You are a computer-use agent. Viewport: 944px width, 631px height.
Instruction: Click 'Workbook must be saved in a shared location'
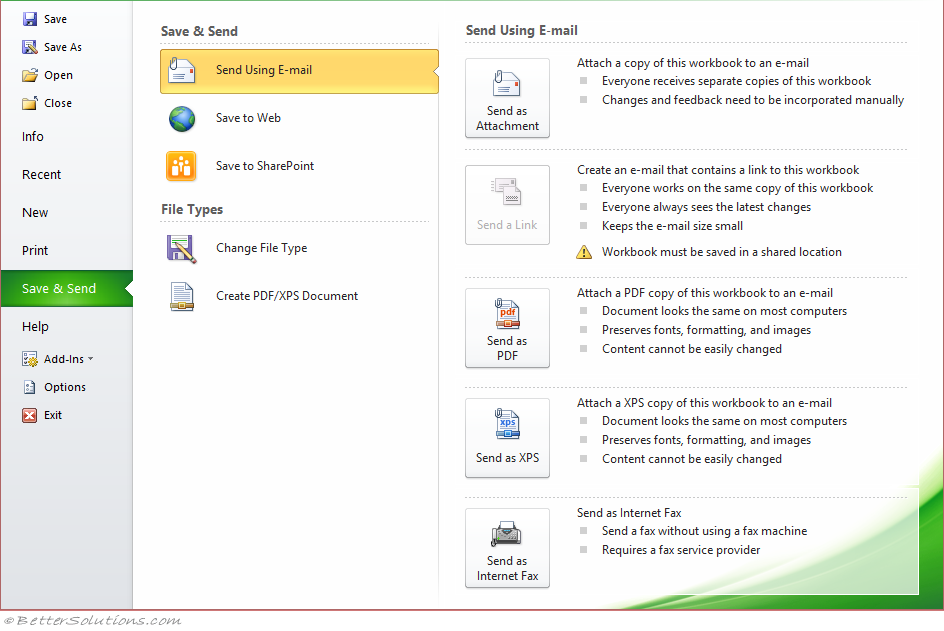coord(722,252)
